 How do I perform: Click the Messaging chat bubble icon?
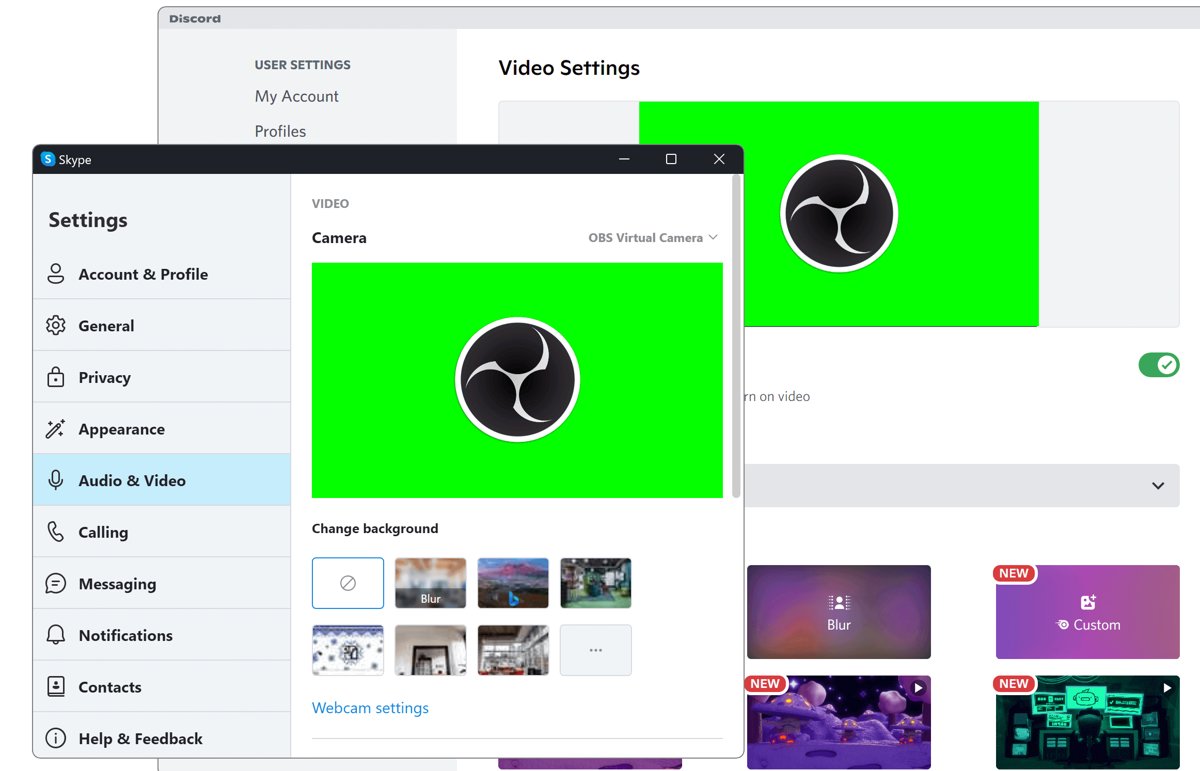[56, 584]
